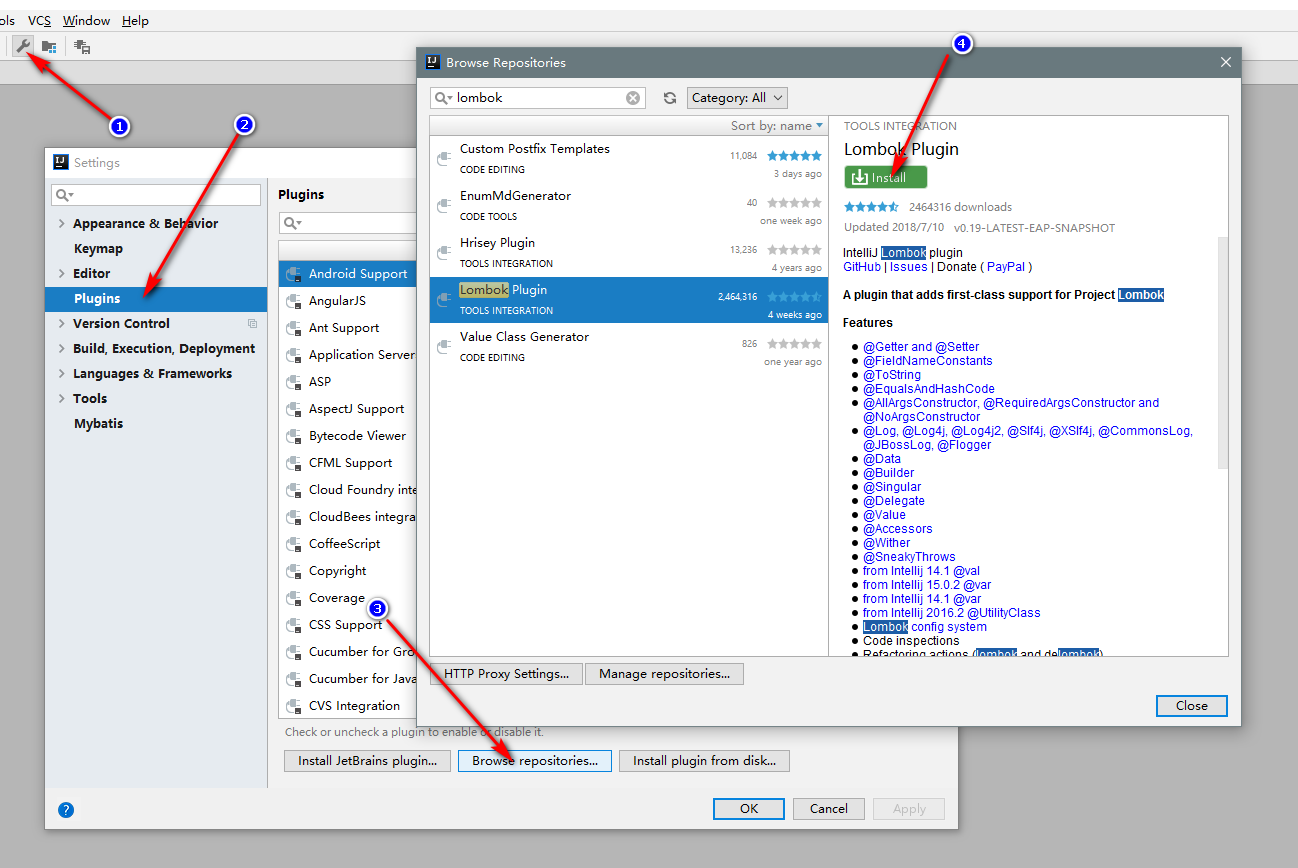Expand Appearance & Behavior settings node
1298x868 pixels.
coord(62,224)
